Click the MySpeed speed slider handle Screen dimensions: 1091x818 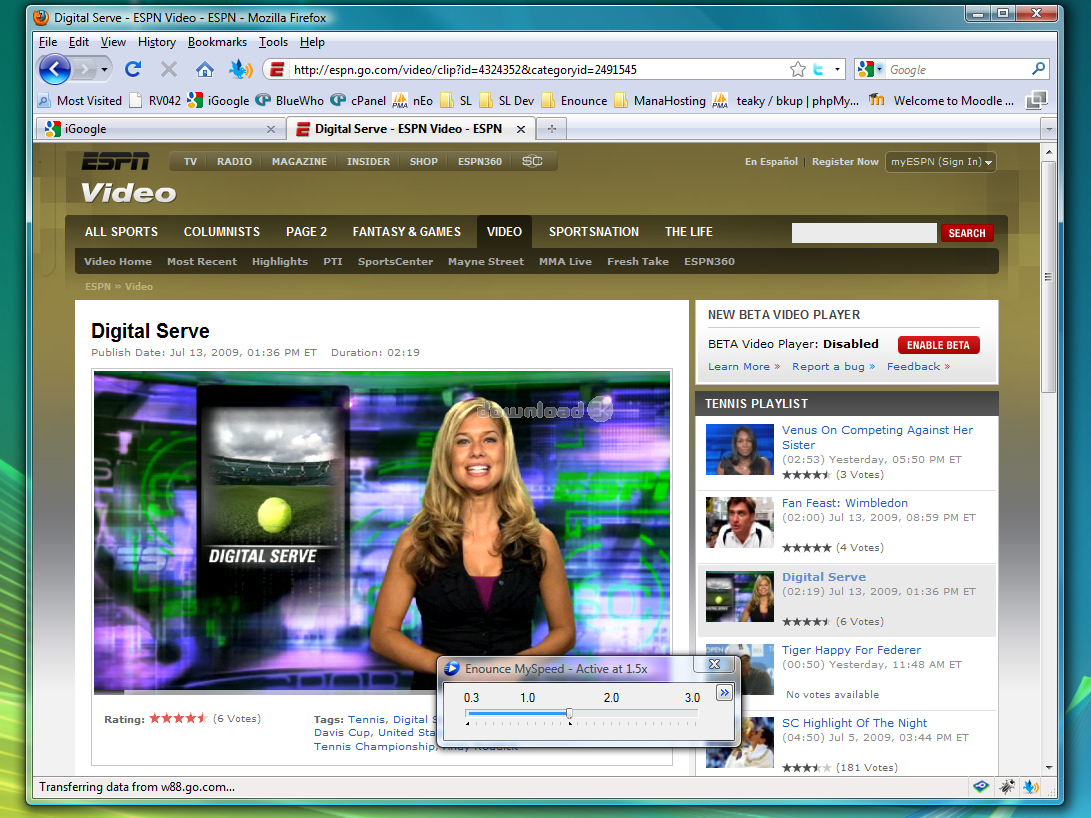569,713
